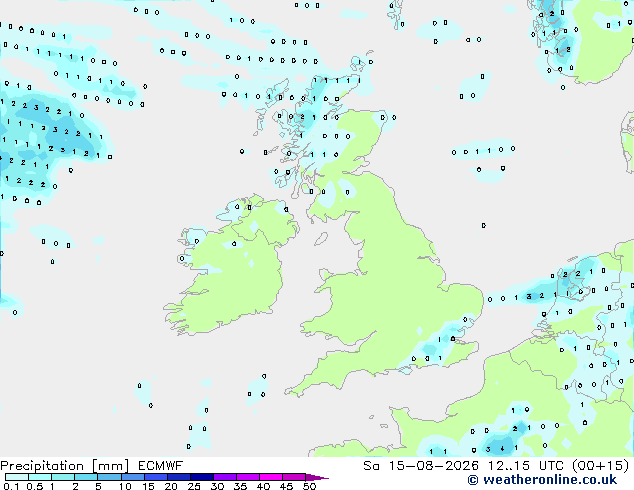Viewport: 634px width, 490px height.
Task: Click the '10' legend value
Action: pos(125,486)
